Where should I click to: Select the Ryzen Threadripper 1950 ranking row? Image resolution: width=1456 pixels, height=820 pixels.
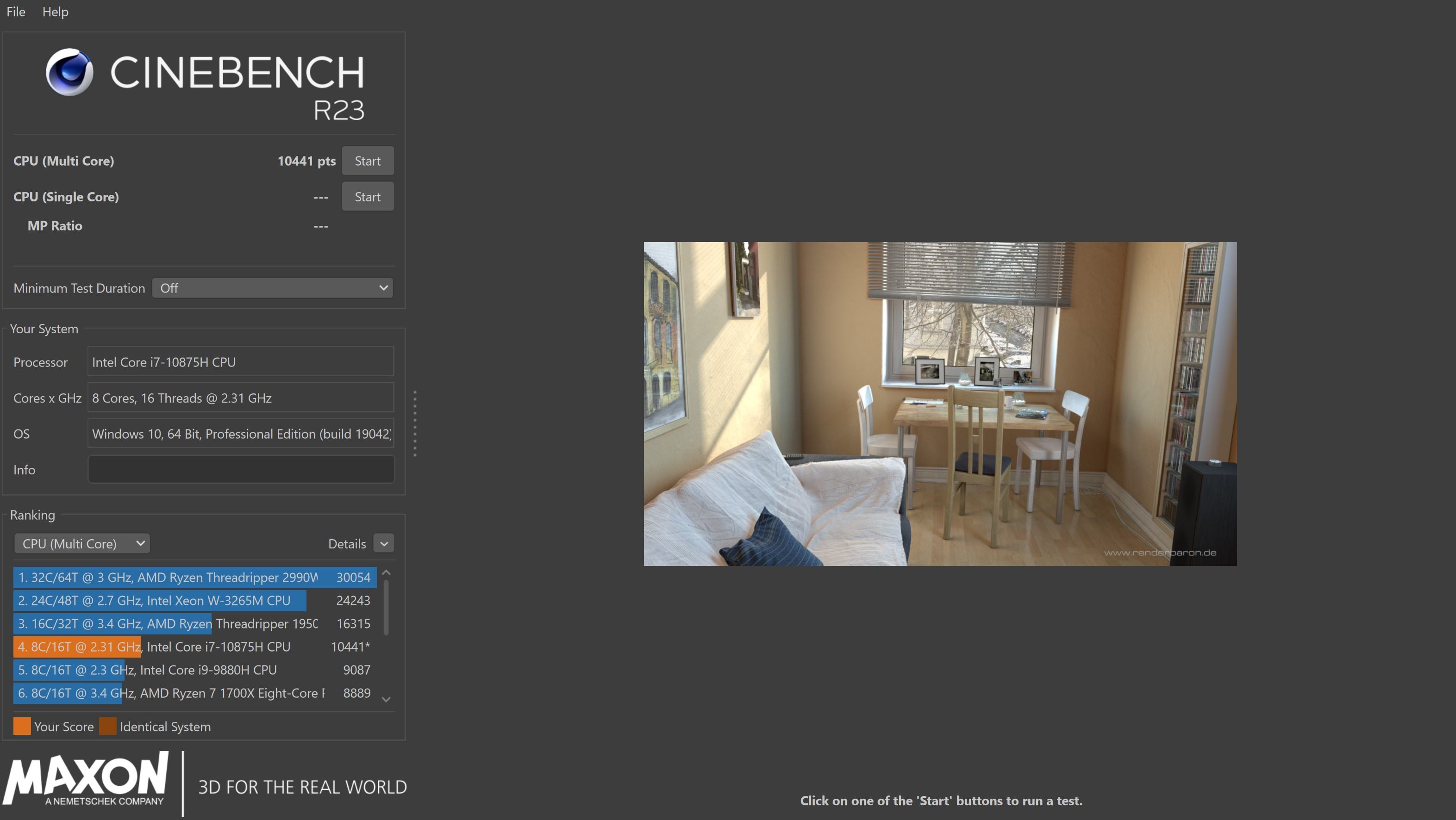pyautogui.click(x=195, y=624)
